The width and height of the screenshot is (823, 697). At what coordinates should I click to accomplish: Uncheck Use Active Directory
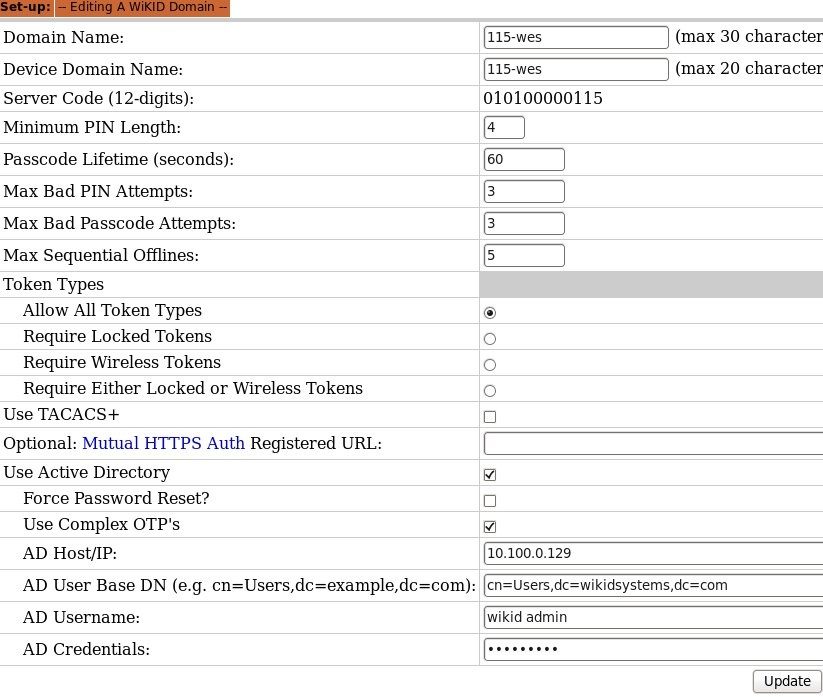coord(489,473)
